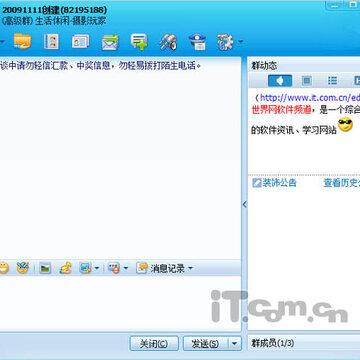Click the send picture icon

pyautogui.click(x=45, y=268)
